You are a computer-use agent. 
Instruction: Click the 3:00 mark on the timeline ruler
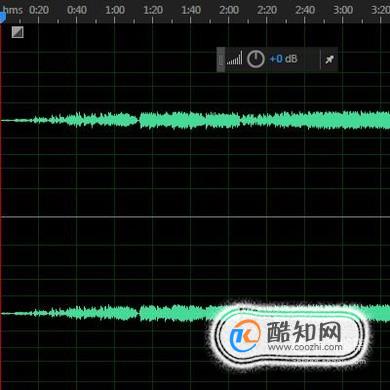(343, 10)
